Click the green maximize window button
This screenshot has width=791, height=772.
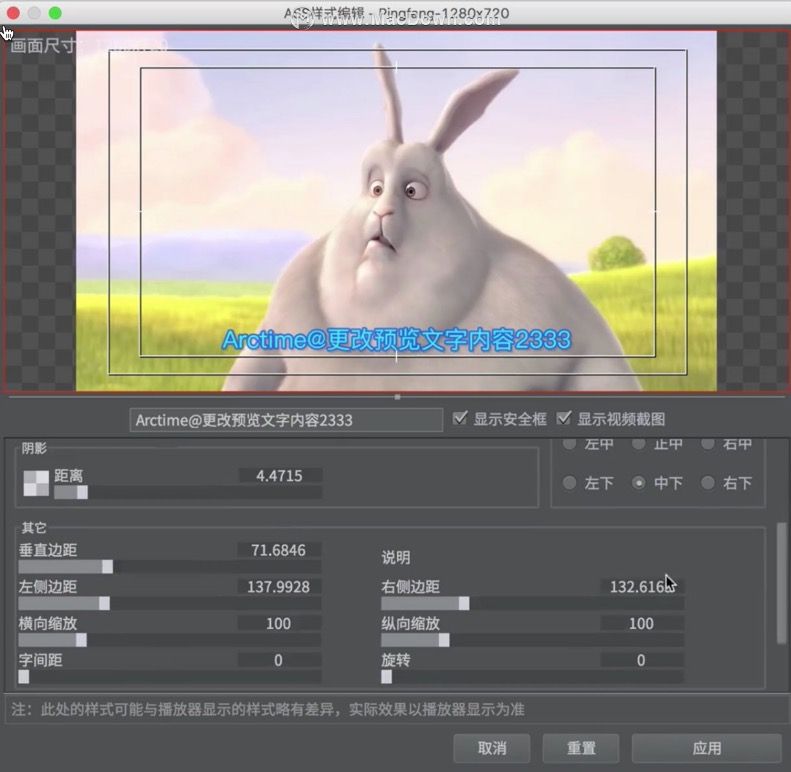(x=55, y=13)
